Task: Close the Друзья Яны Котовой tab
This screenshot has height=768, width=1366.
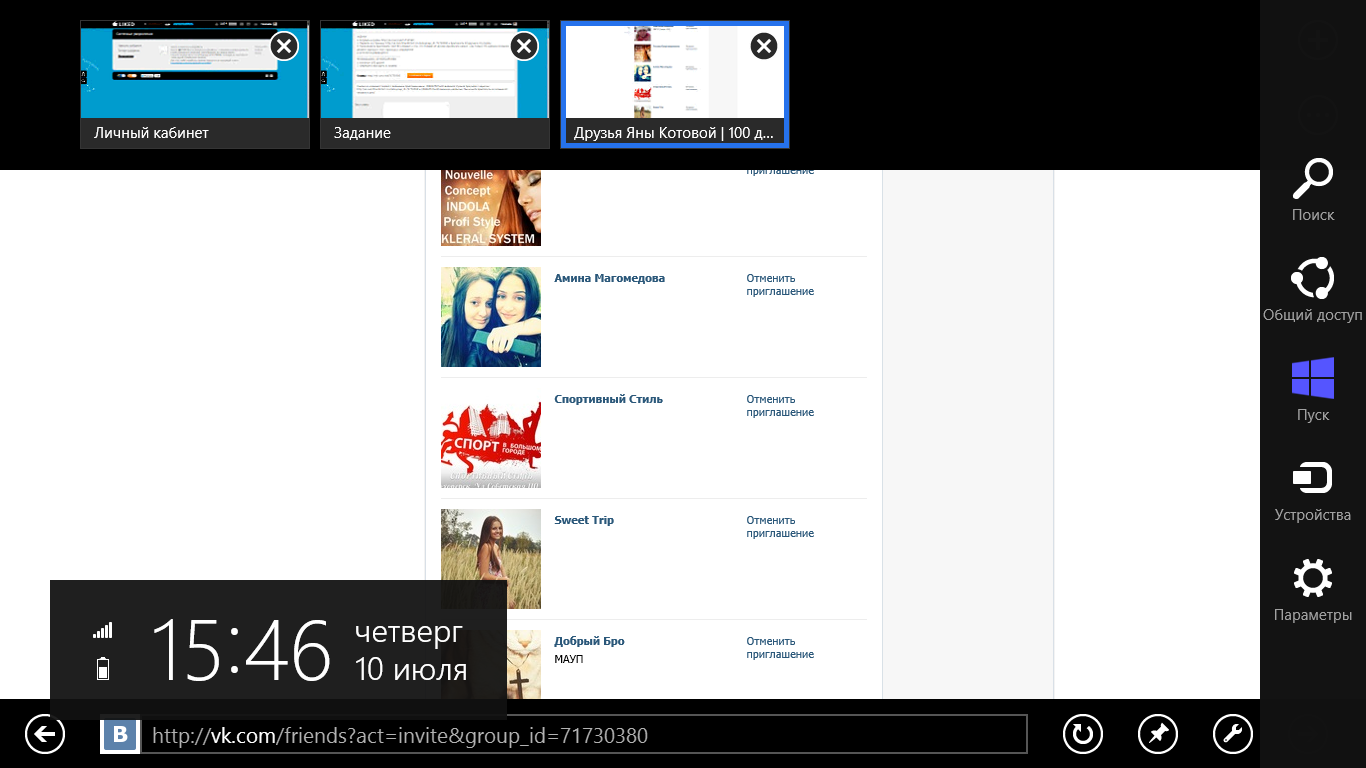Action: point(763,46)
